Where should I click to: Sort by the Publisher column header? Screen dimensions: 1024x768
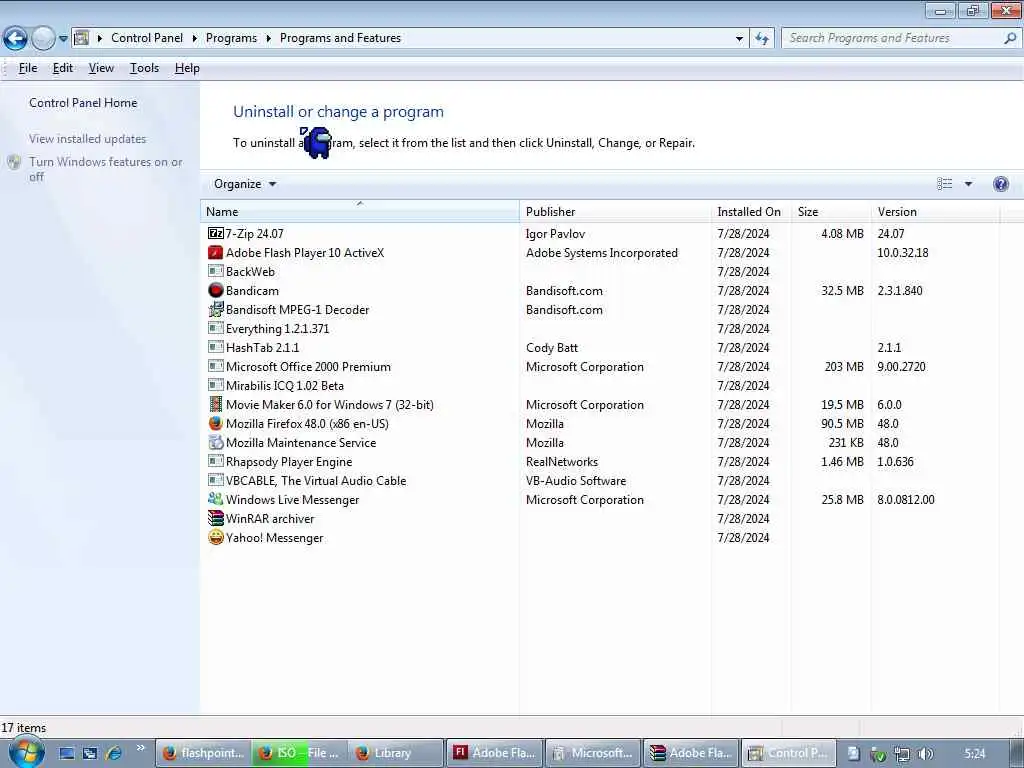pos(615,212)
